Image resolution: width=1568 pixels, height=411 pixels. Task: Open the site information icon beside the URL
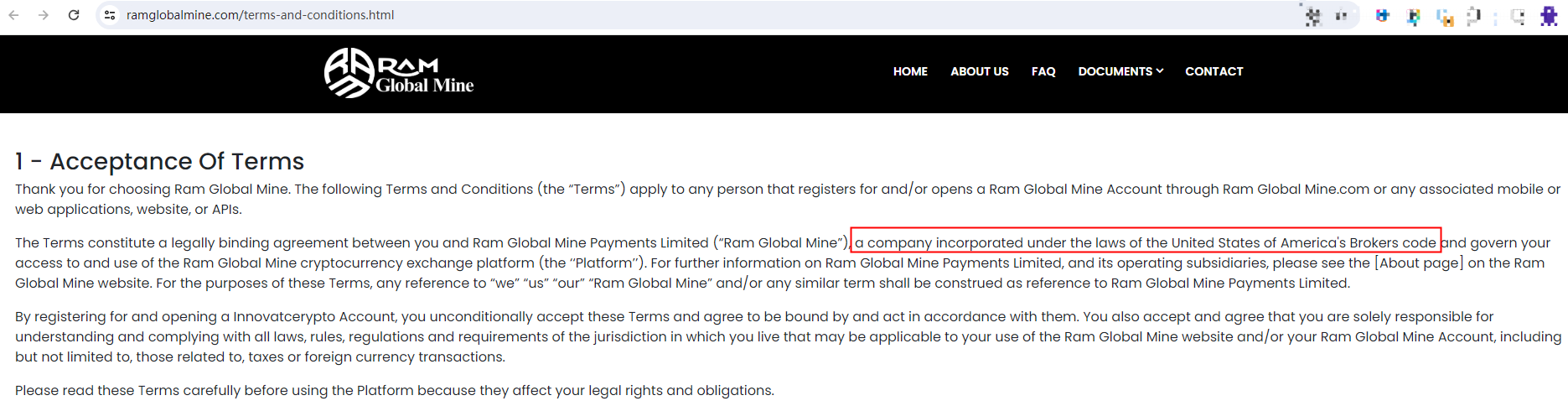(110, 15)
